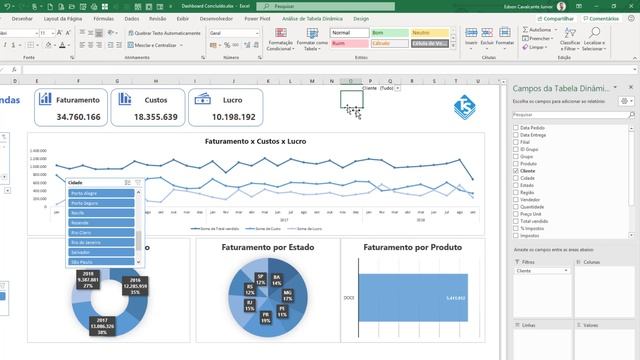This screenshot has width=640, height=360.
Task: Click the text orientation icon
Action: pos(110,33)
